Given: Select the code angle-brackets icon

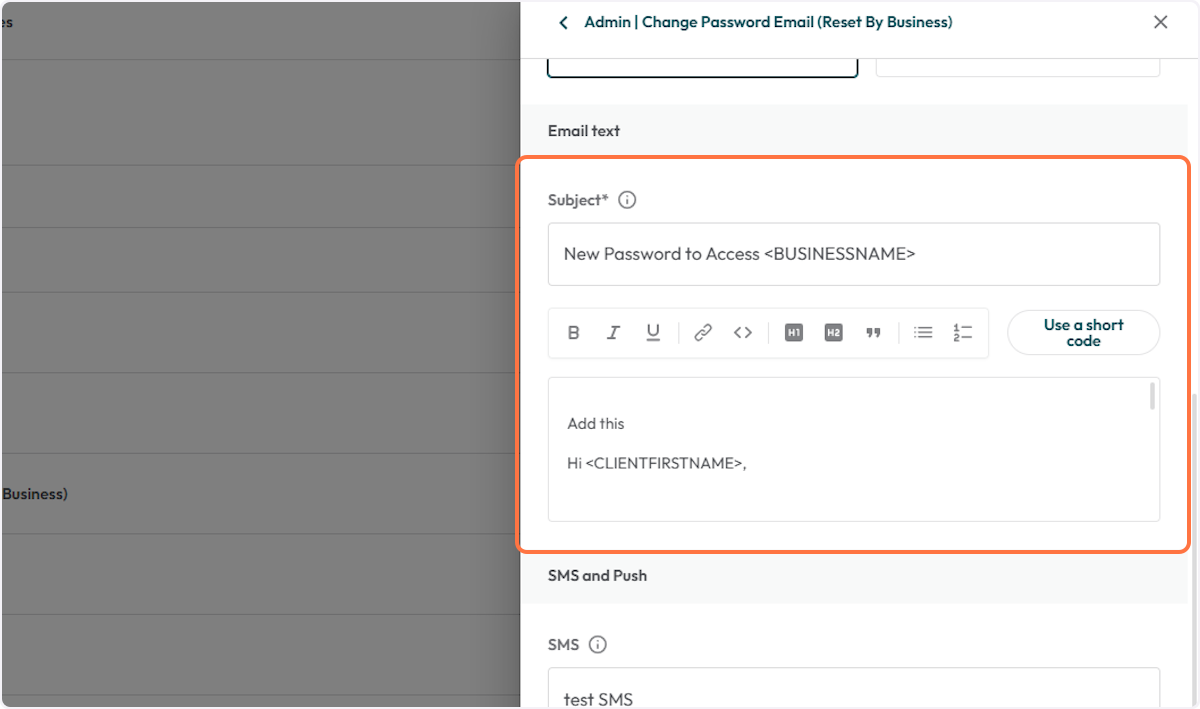Looking at the screenshot, I should pos(742,333).
